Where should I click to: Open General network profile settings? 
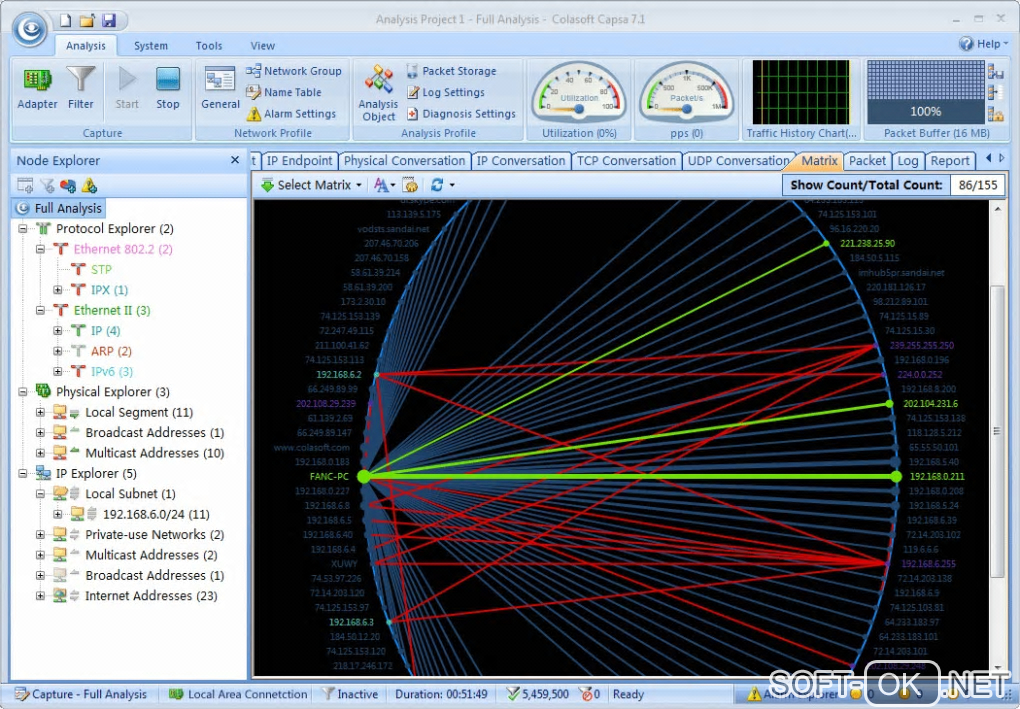pyautogui.click(x=220, y=88)
